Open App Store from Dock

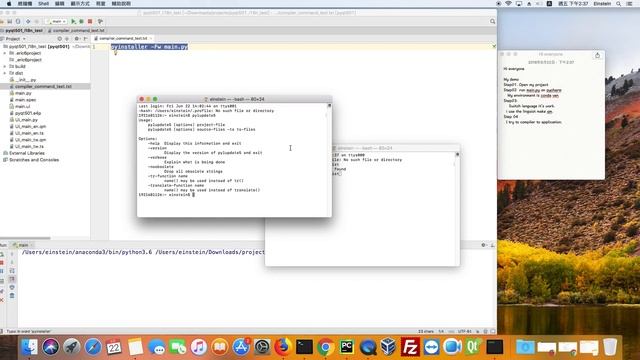241,347
